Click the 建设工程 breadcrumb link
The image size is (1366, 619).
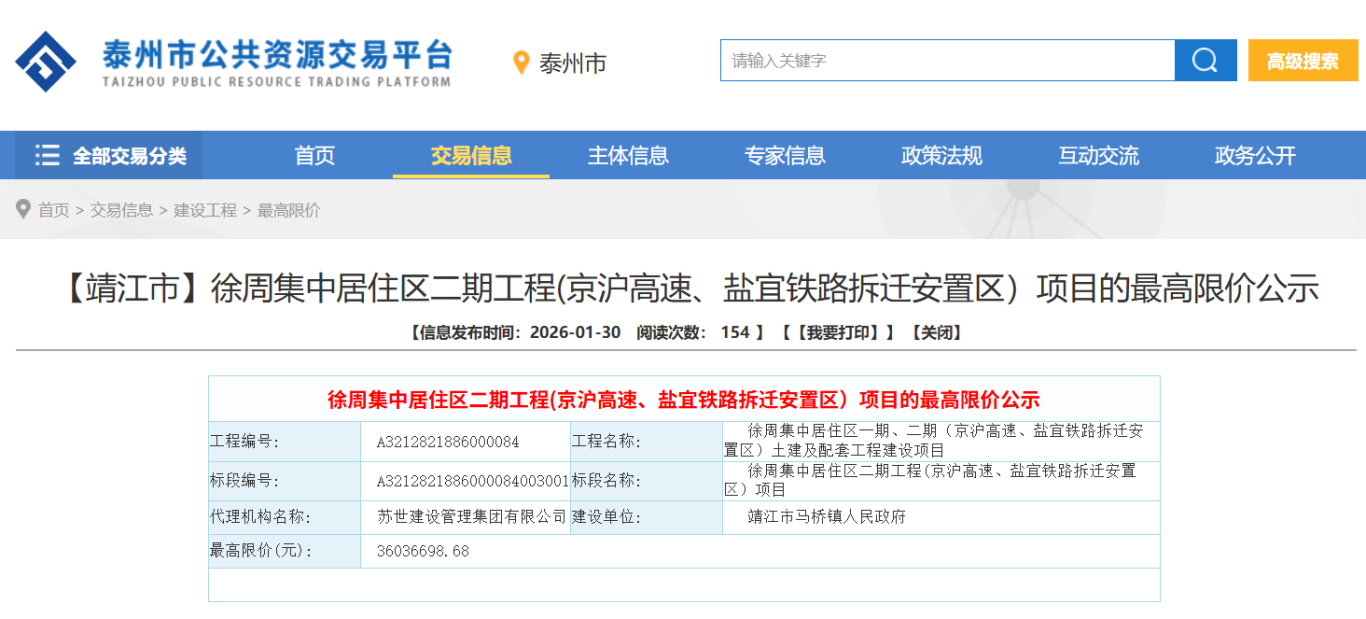click(x=205, y=210)
